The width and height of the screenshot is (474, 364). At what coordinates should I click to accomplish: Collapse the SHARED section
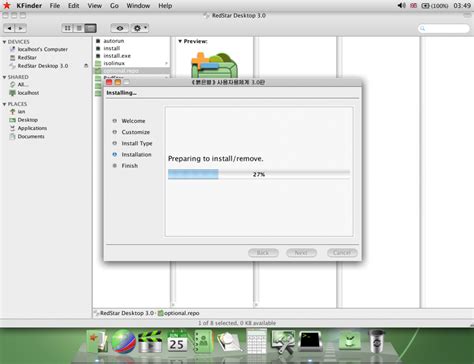pos(4,77)
